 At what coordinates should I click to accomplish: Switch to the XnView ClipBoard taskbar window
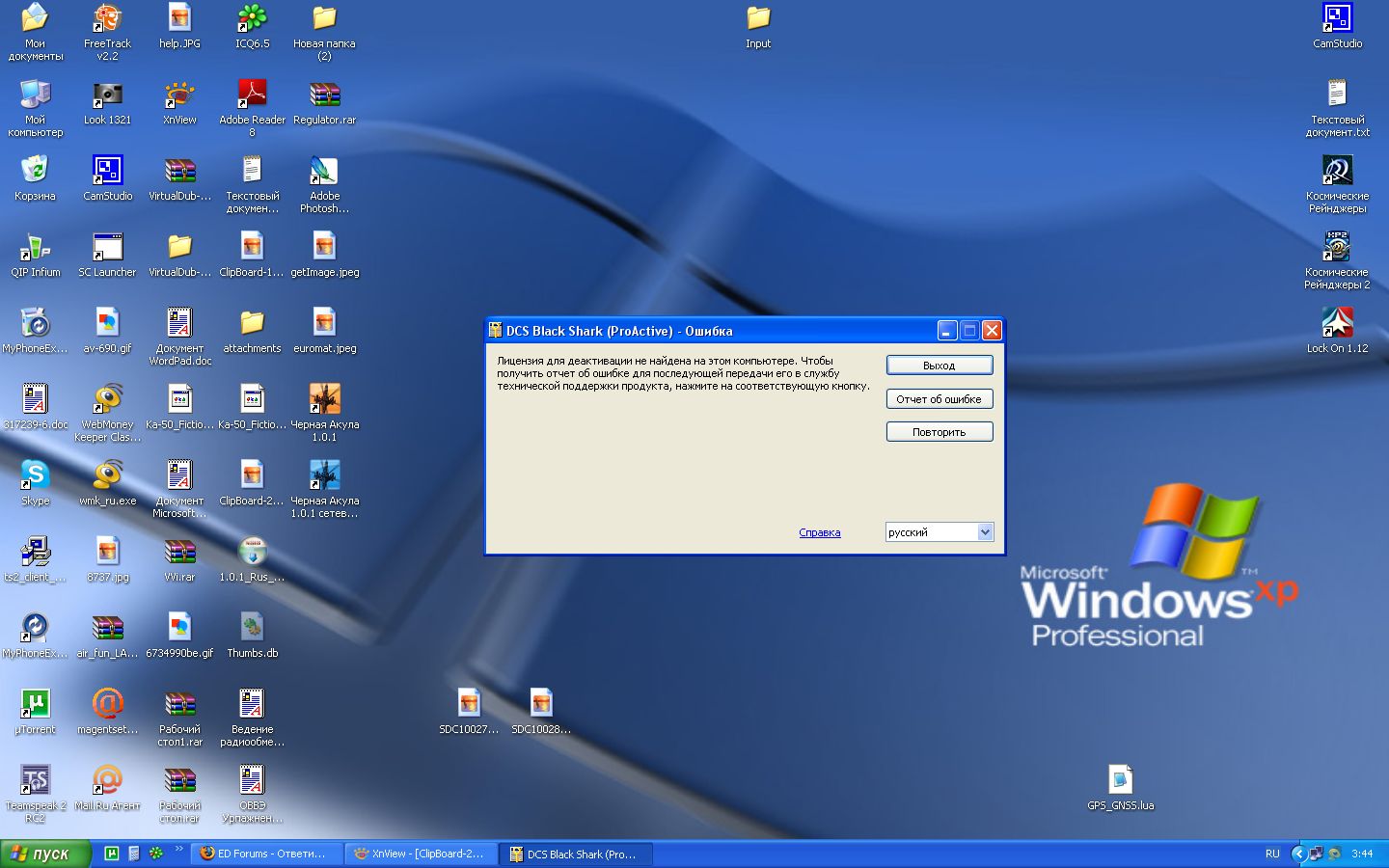[421, 854]
